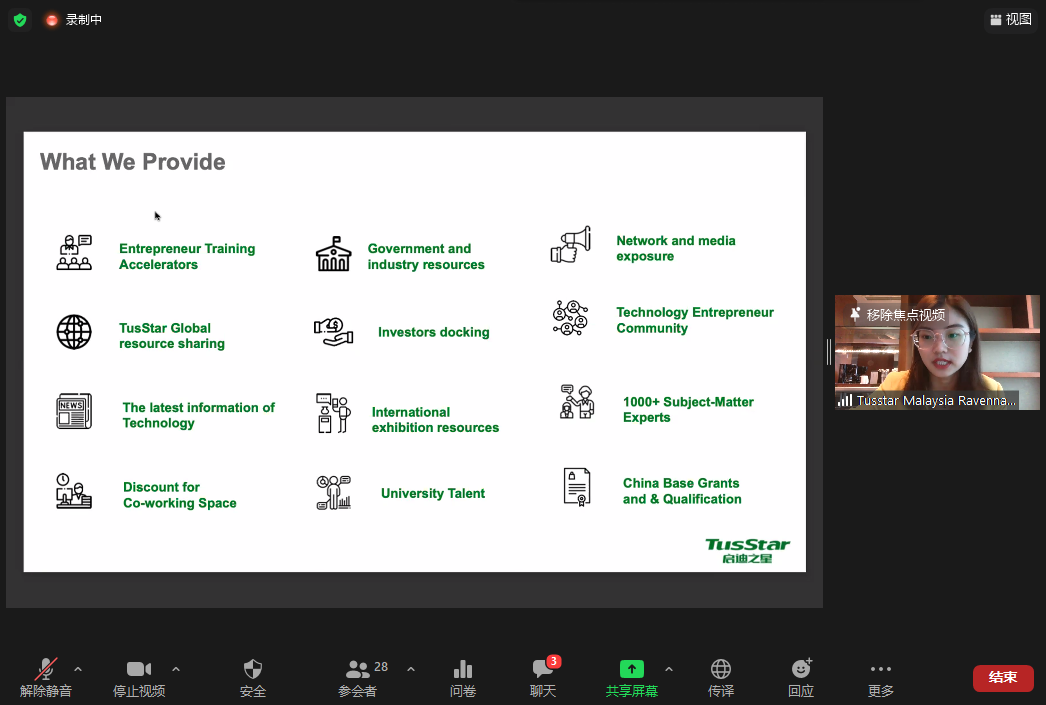Expand the share screen options arrow
This screenshot has height=705, width=1046.
point(669,669)
